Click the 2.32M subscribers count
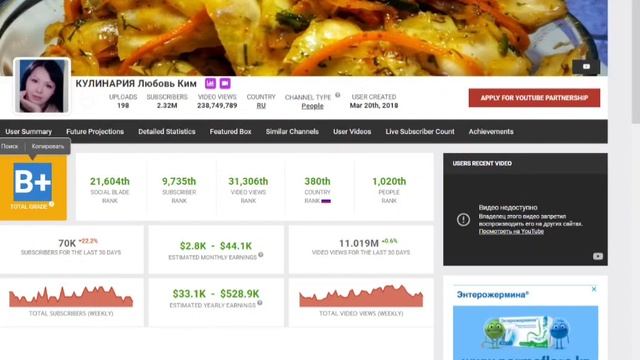 coord(167,105)
